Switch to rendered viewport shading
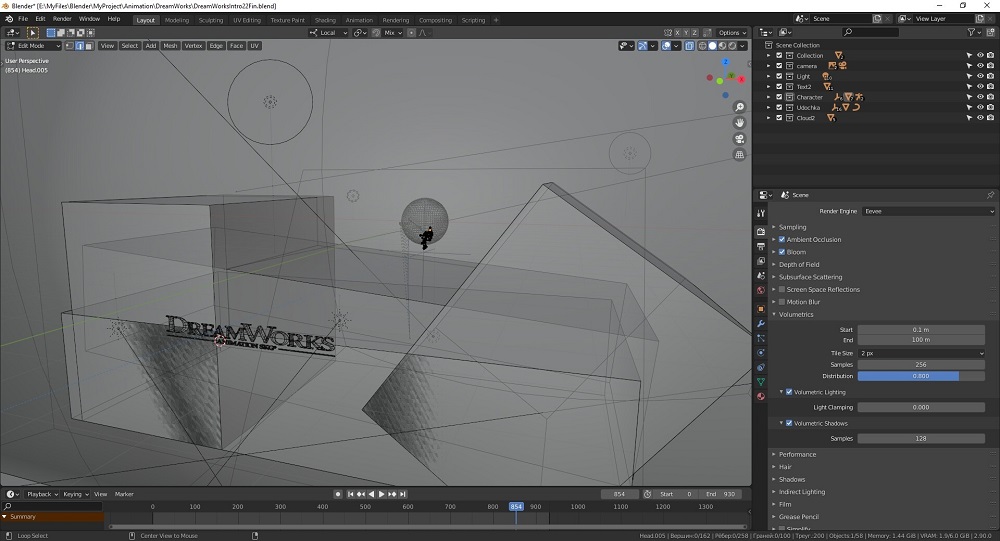 (x=732, y=46)
